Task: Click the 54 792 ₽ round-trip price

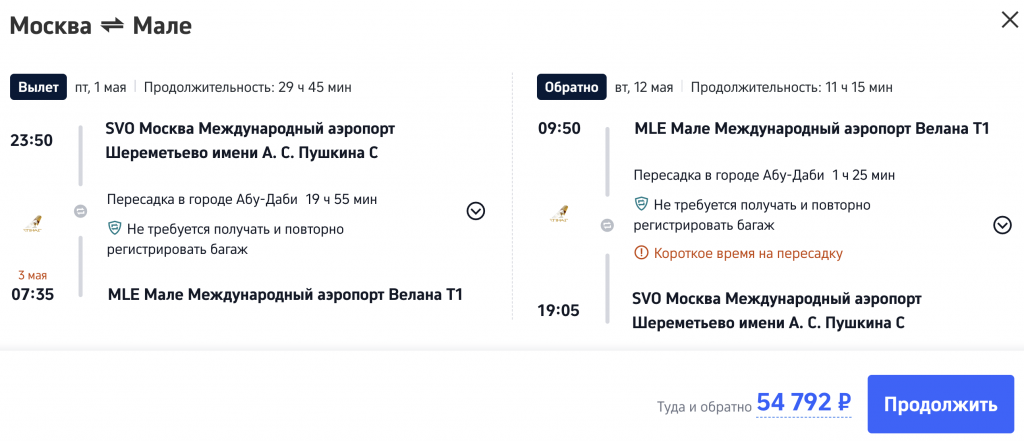Action: (803, 403)
